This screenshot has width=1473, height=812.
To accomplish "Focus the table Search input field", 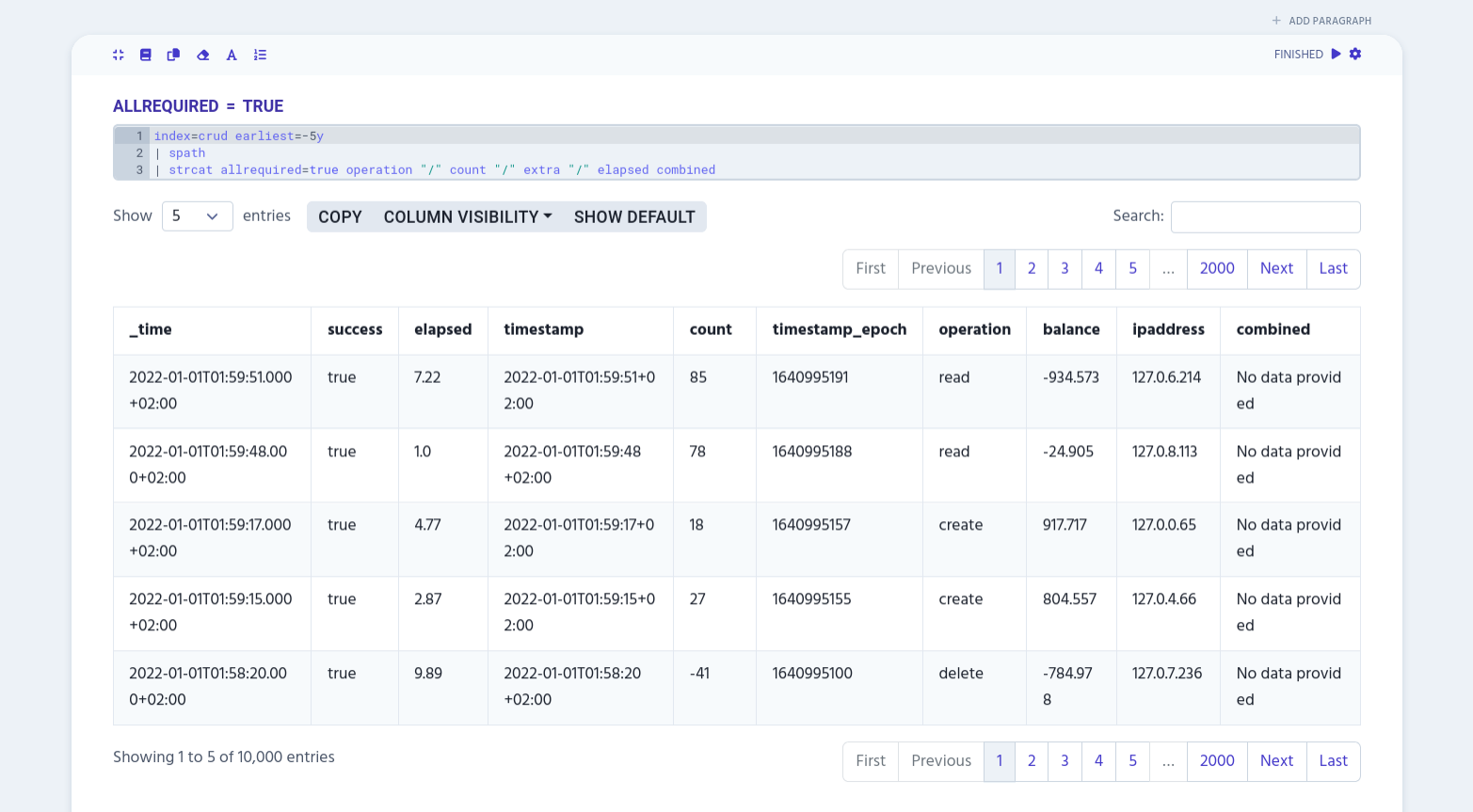I will point(1265,216).
